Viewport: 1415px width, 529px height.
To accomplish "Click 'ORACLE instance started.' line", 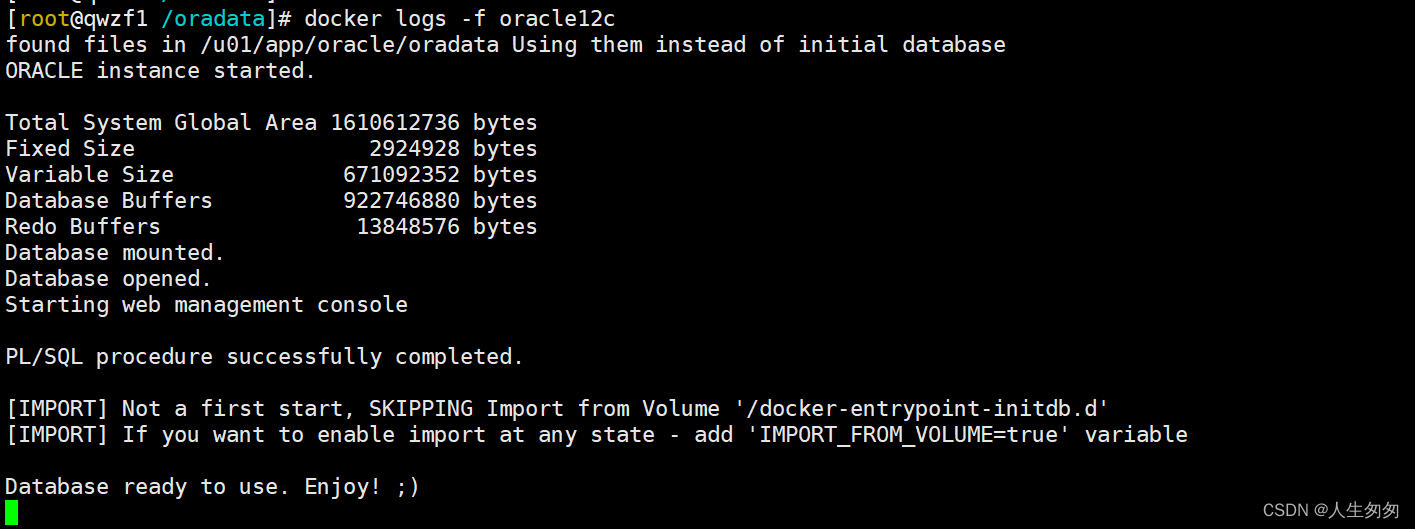I will coord(161,70).
